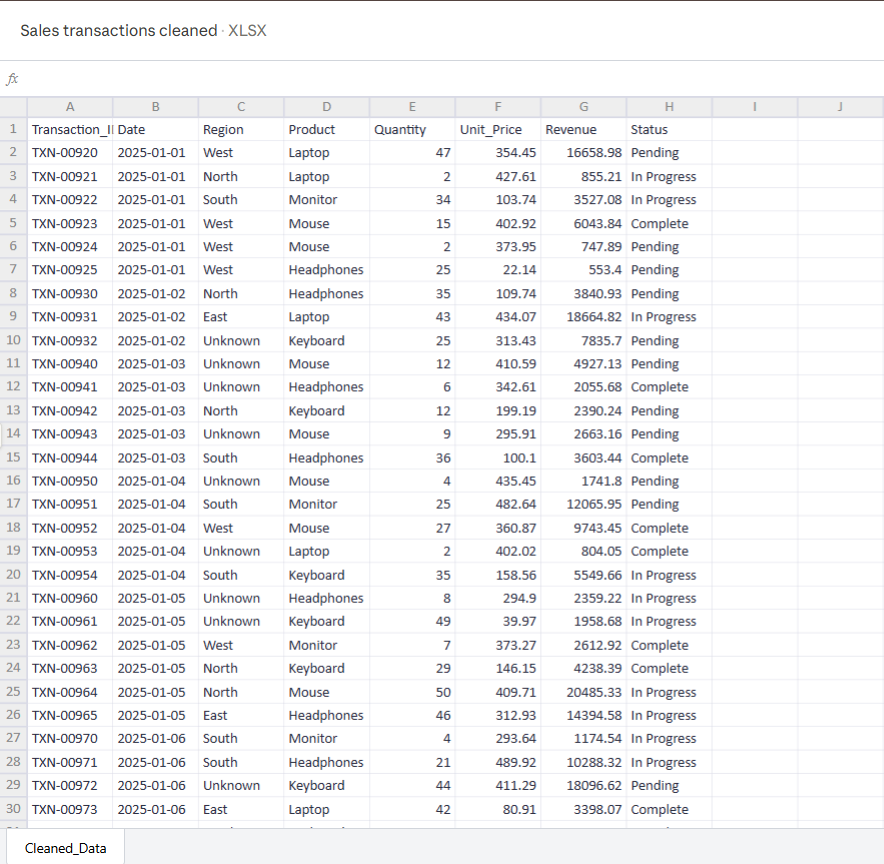
Task: Select the Transaction_I header cell
Action: coord(69,129)
